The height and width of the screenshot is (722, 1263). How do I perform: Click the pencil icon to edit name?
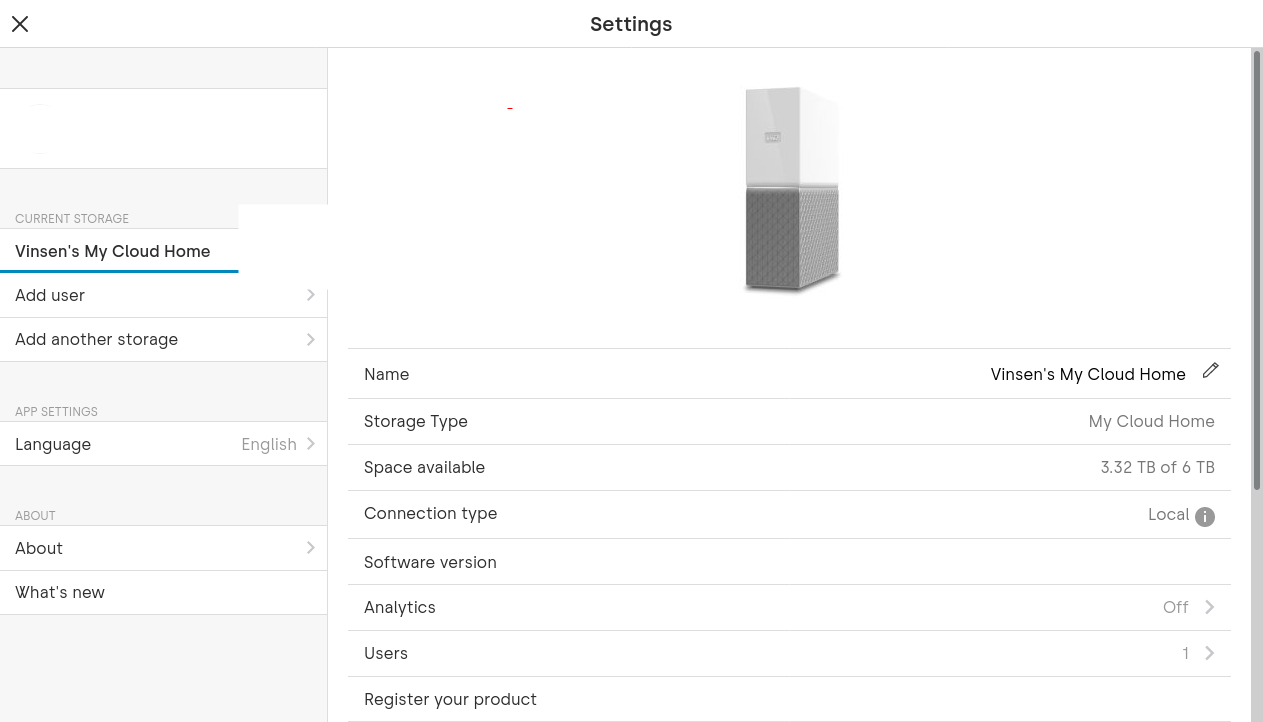[x=1210, y=371]
